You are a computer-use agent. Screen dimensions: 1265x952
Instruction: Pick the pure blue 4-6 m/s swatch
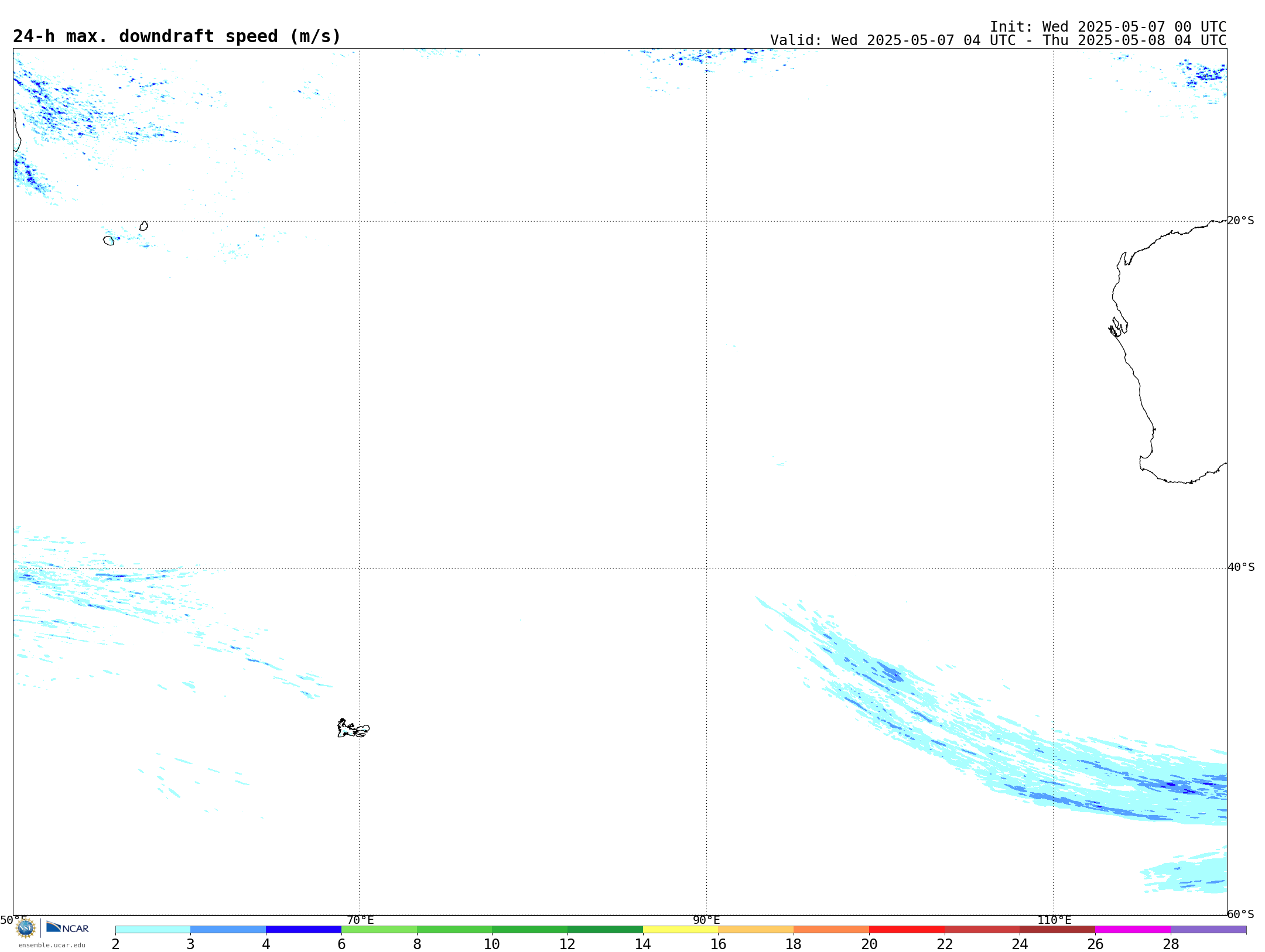pos(303,930)
